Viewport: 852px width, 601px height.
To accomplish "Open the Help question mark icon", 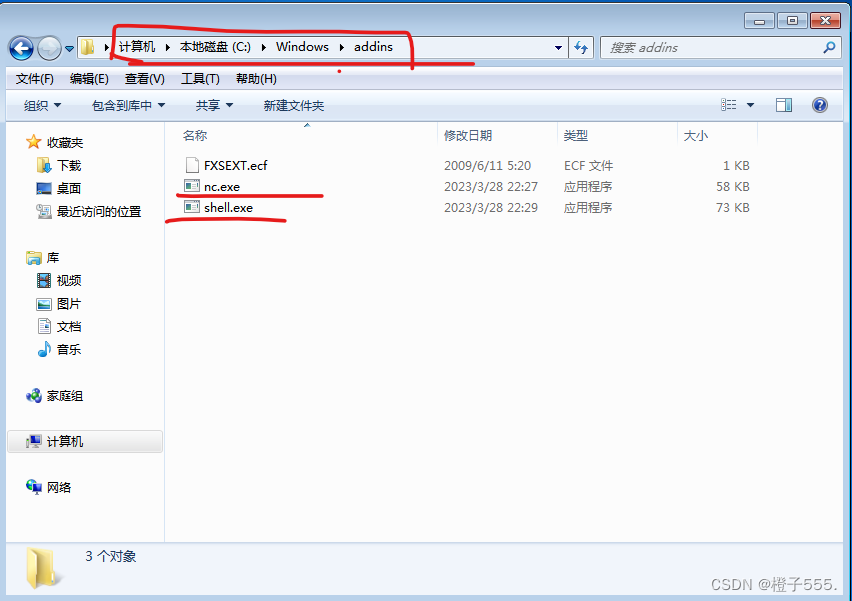I will [819, 105].
